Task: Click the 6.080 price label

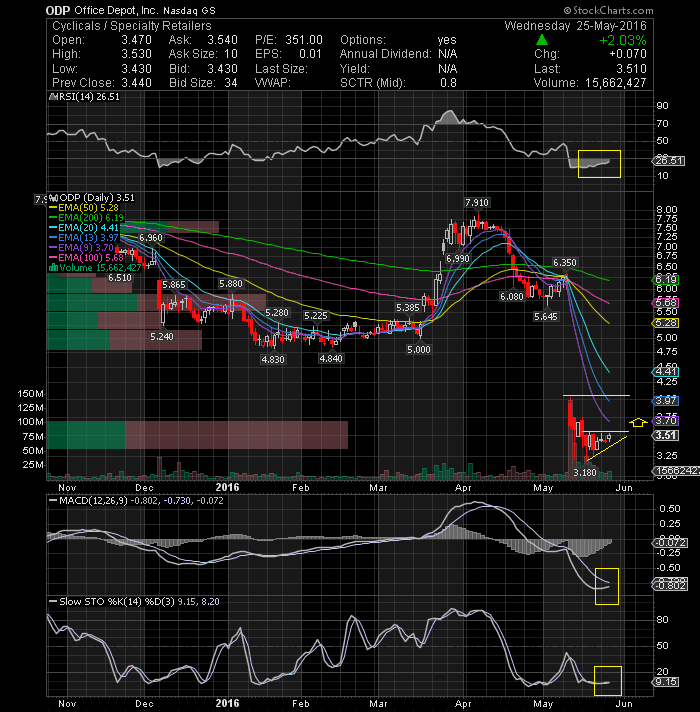Action: click(x=512, y=297)
